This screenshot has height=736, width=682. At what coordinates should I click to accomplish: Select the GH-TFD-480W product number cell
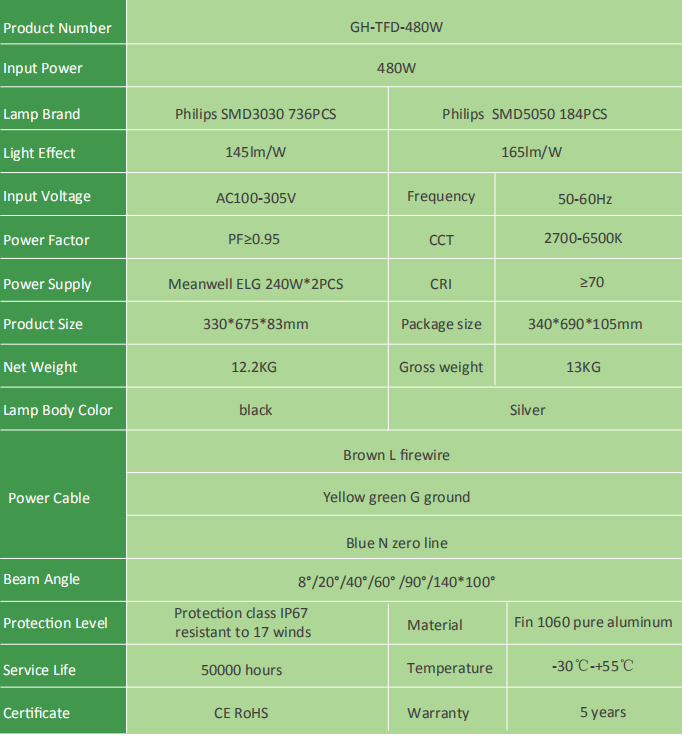click(x=404, y=22)
